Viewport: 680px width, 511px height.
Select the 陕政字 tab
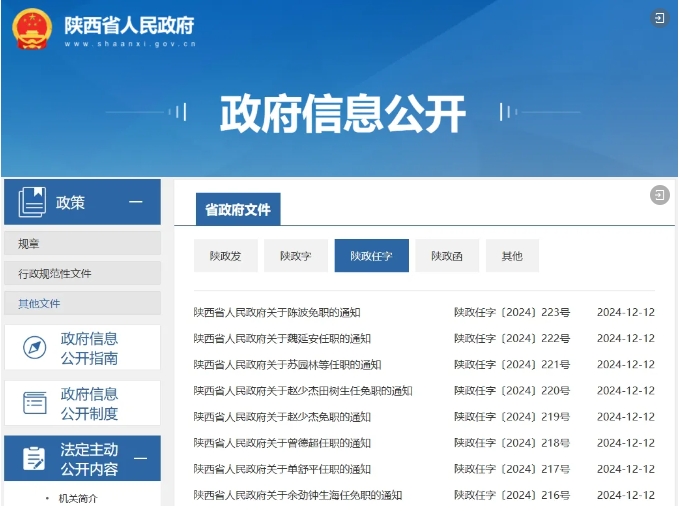click(x=295, y=256)
